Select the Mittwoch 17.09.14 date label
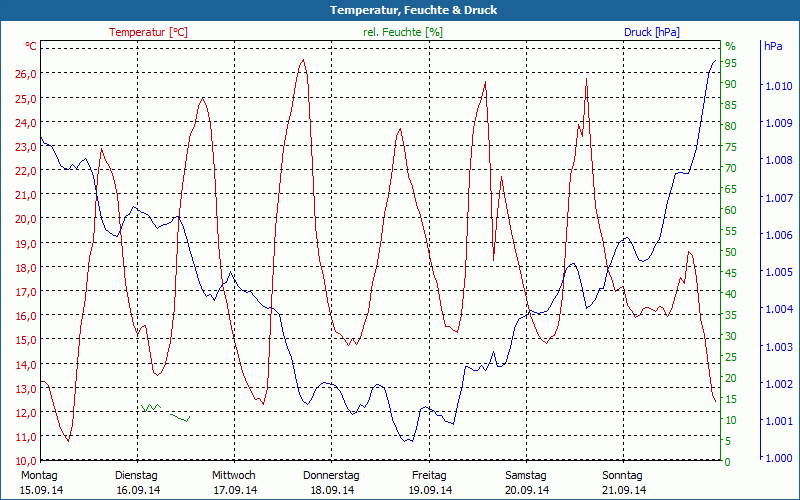Screen dimensions: 800x500 pyautogui.click(x=234, y=482)
